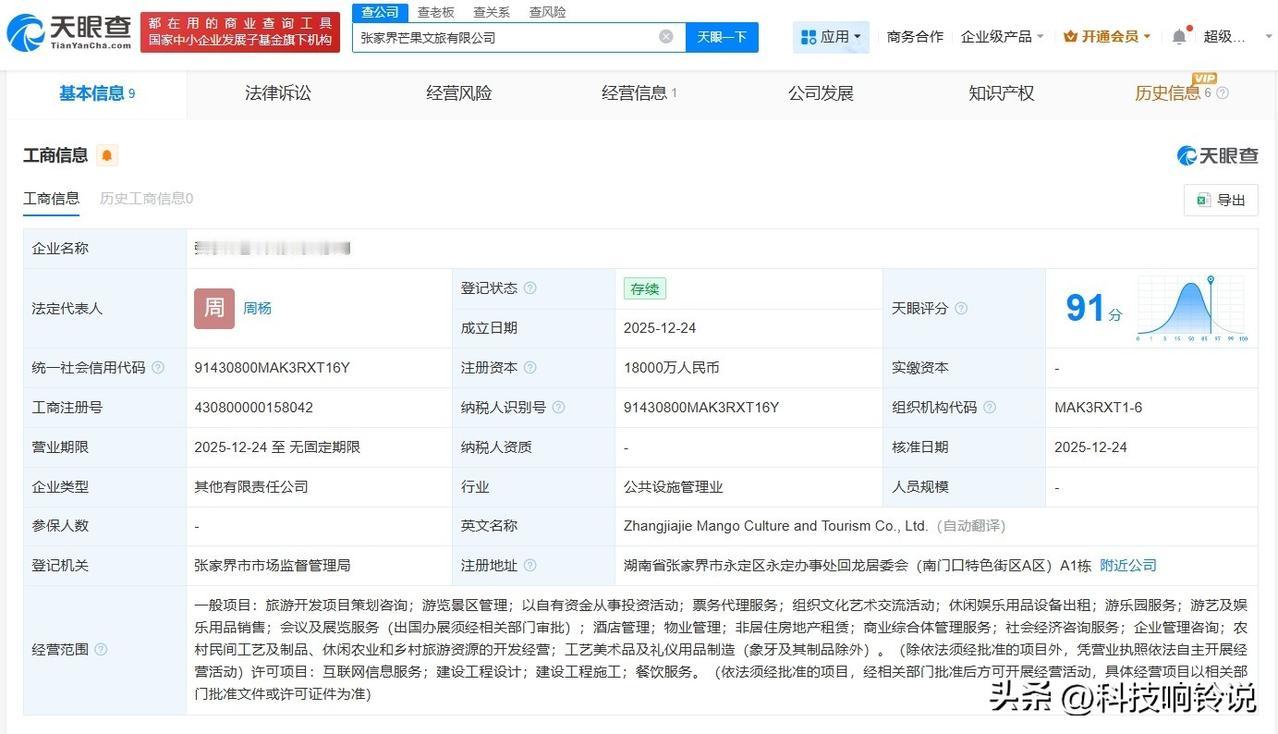Click the 91分 score value

[1094, 308]
